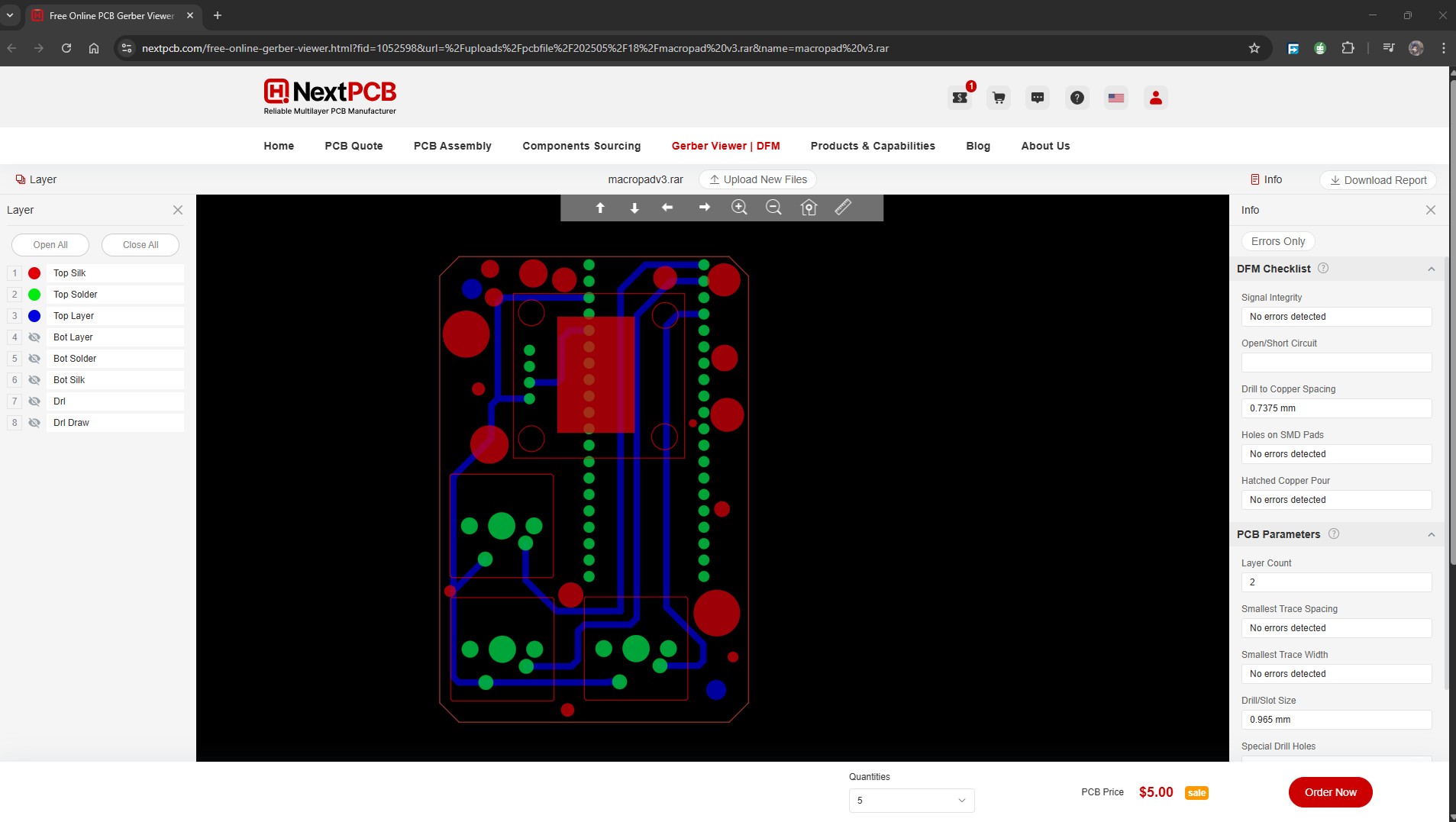The width and height of the screenshot is (1456, 822).
Task: Select the ruler measure tool
Action: (x=843, y=208)
